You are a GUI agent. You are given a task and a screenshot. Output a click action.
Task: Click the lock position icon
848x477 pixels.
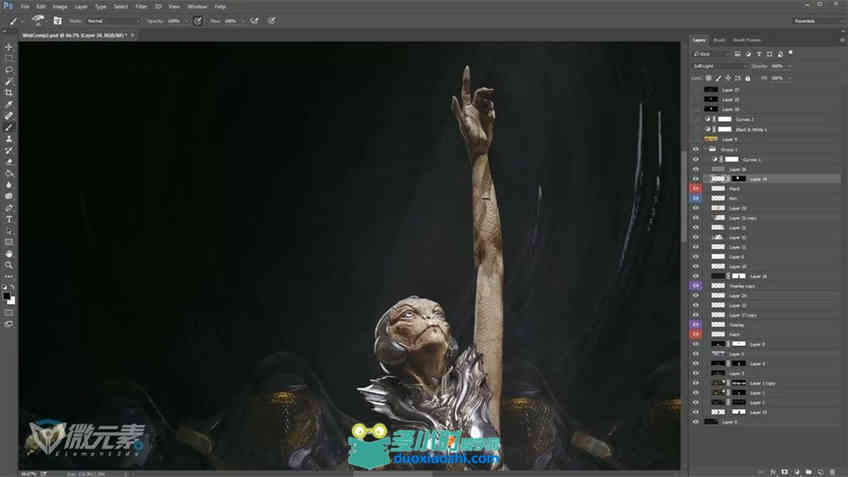[728, 78]
